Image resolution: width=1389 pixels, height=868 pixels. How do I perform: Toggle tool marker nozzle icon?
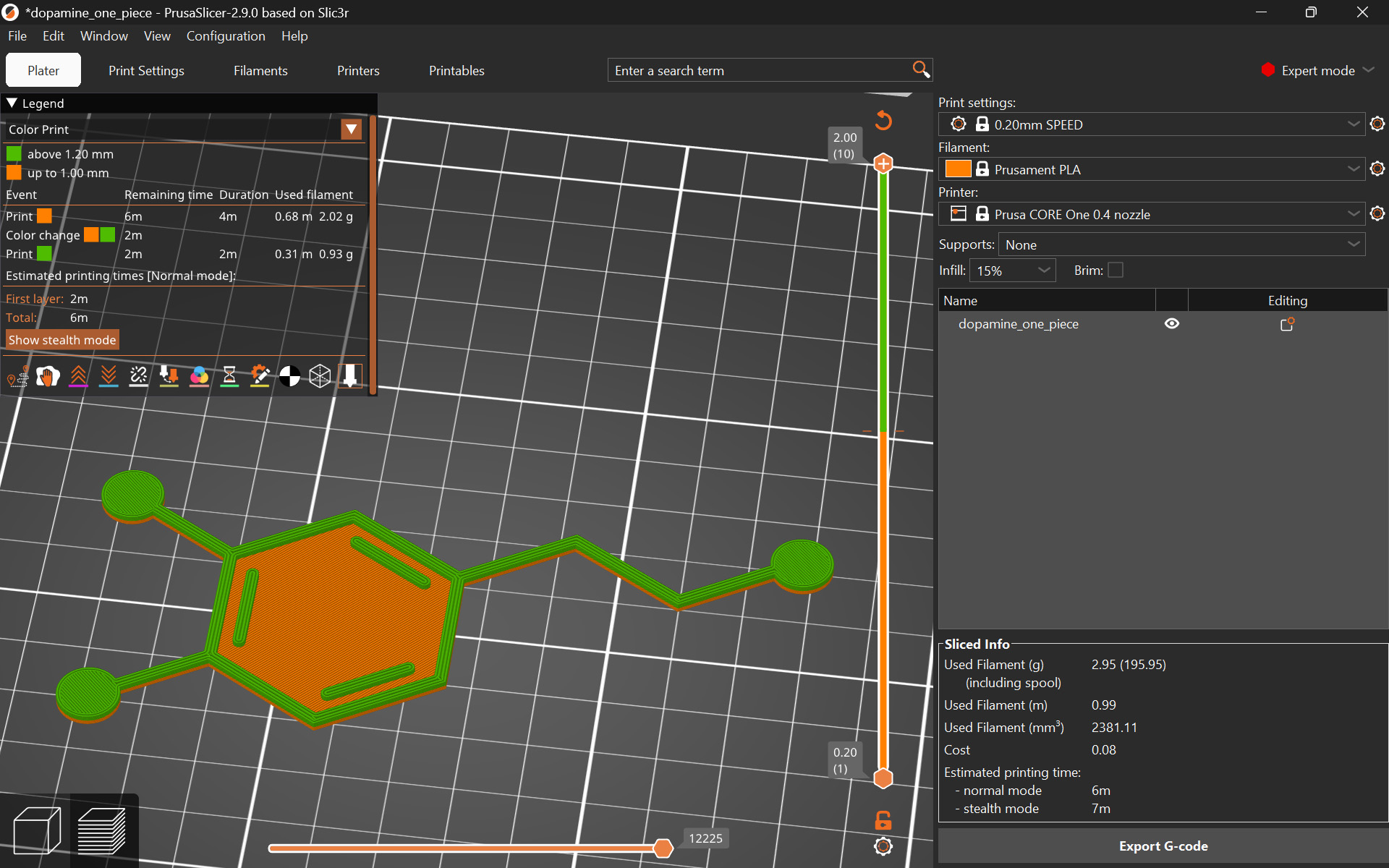(x=350, y=376)
